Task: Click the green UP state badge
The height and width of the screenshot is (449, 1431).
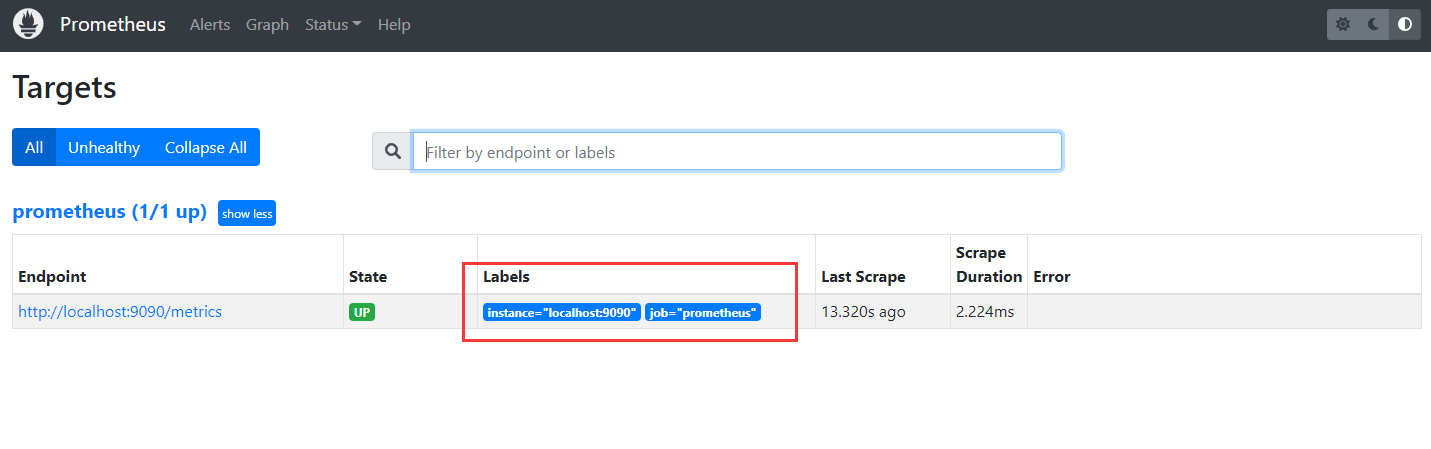Action: click(x=362, y=312)
